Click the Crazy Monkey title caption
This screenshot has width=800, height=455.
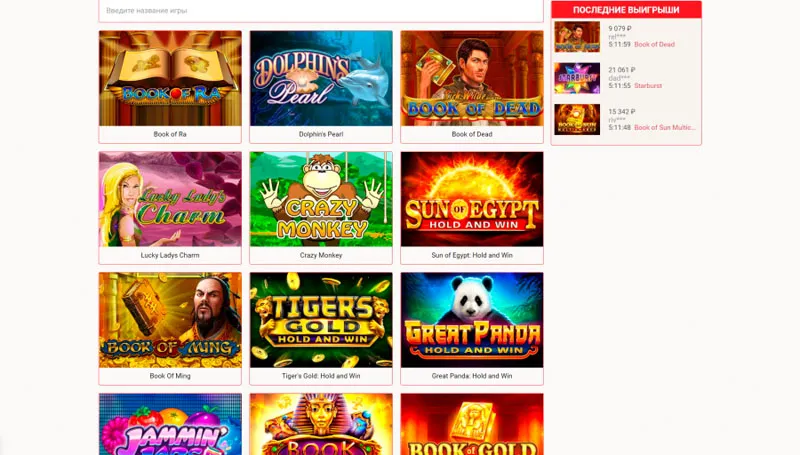click(x=321, y=255)
